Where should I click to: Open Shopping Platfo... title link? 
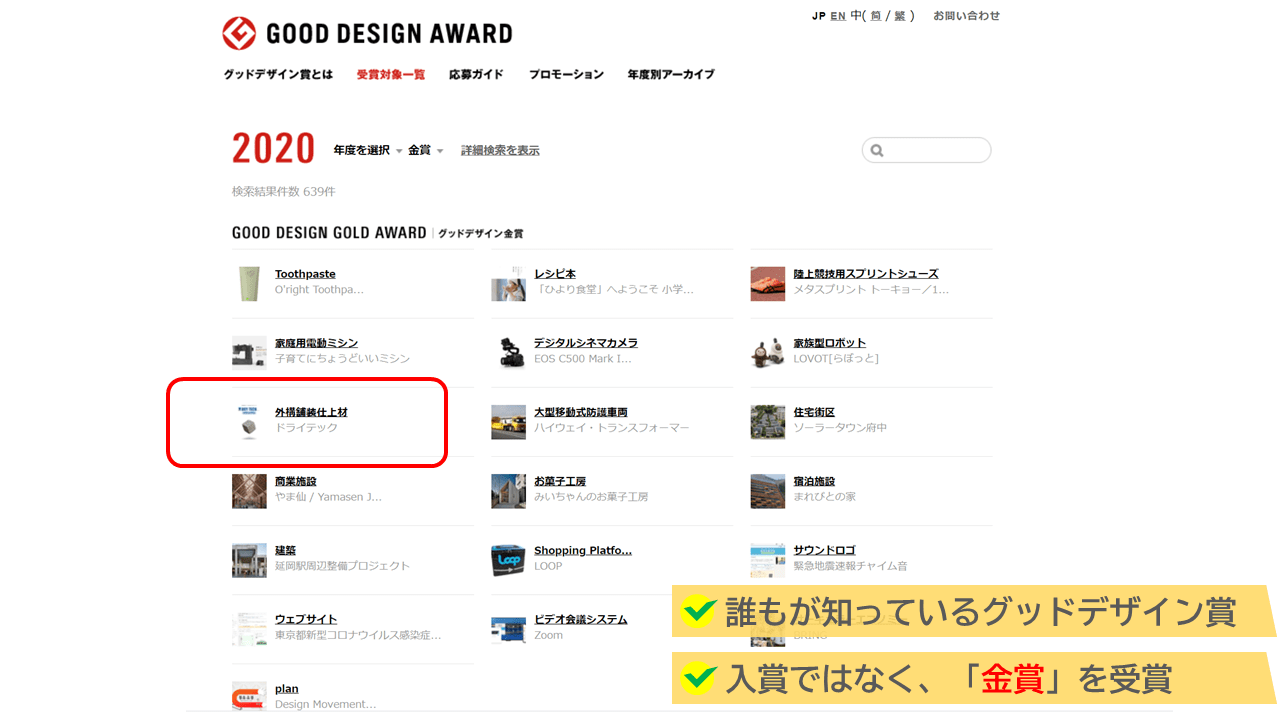[x=583, y=550]
